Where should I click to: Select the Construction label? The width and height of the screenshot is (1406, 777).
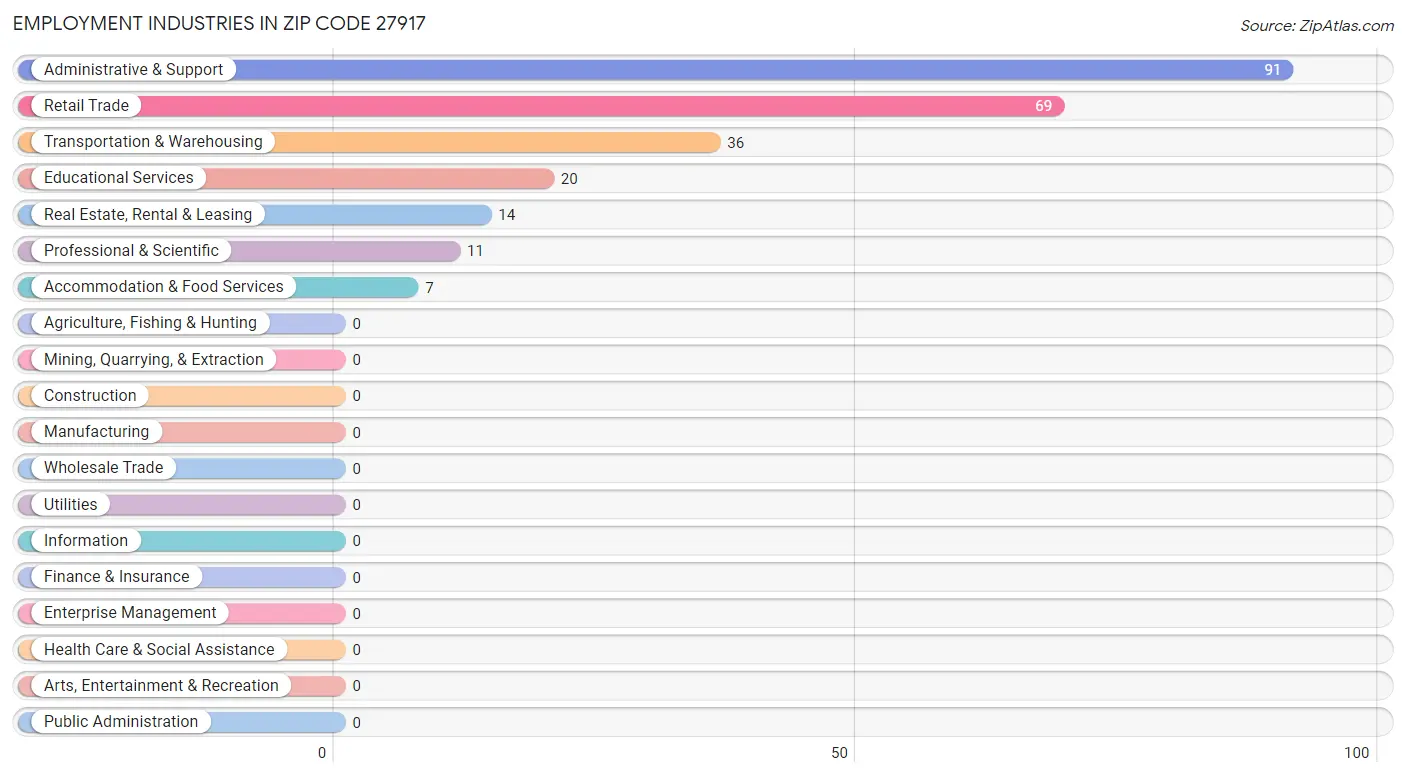(x=90, y=395)
